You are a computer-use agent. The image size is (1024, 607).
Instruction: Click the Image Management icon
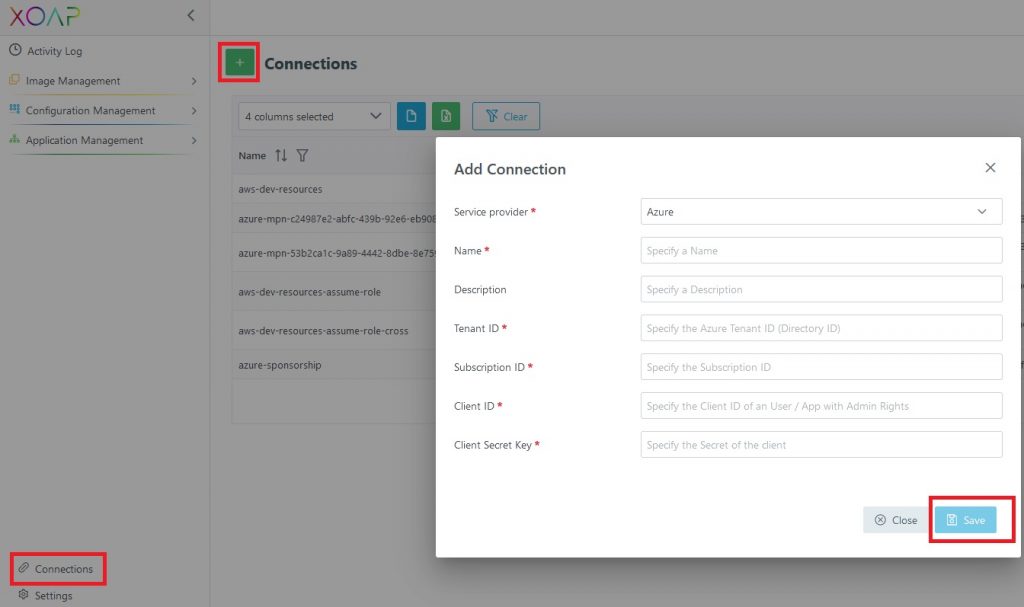14,80
